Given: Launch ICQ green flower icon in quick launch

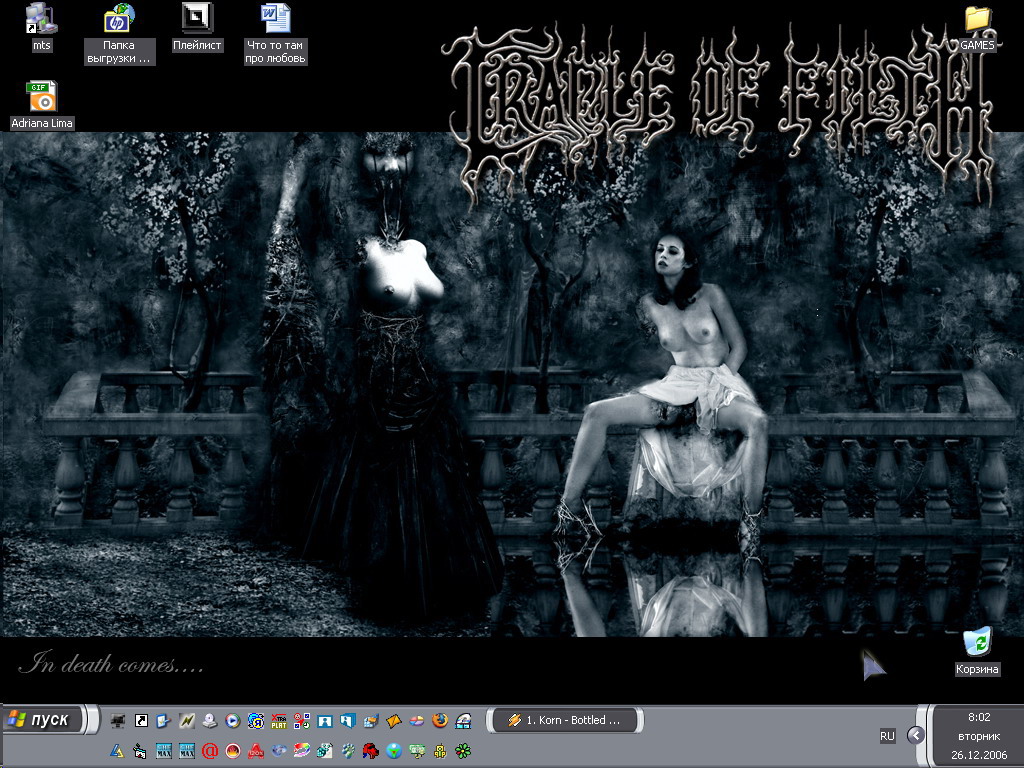Looking at the screenshot, I should (x=463, y=750).
